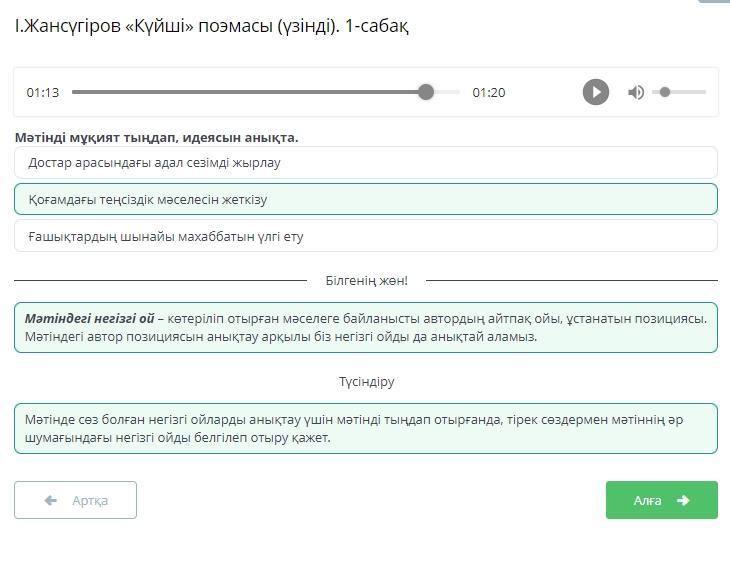
Task: Mute the audio speaker icon
Action: pyautogui.click(x=636, y=92)
